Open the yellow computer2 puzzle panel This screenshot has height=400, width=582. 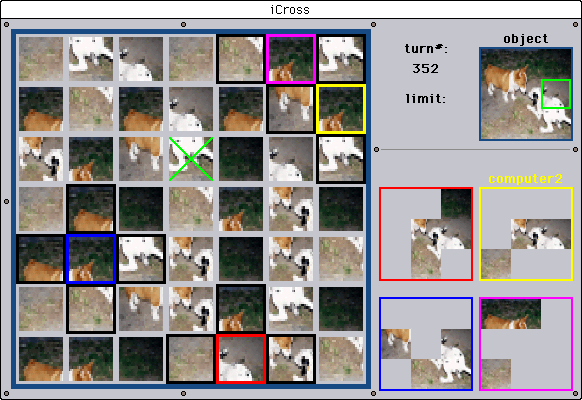click(x=526, y=234)
